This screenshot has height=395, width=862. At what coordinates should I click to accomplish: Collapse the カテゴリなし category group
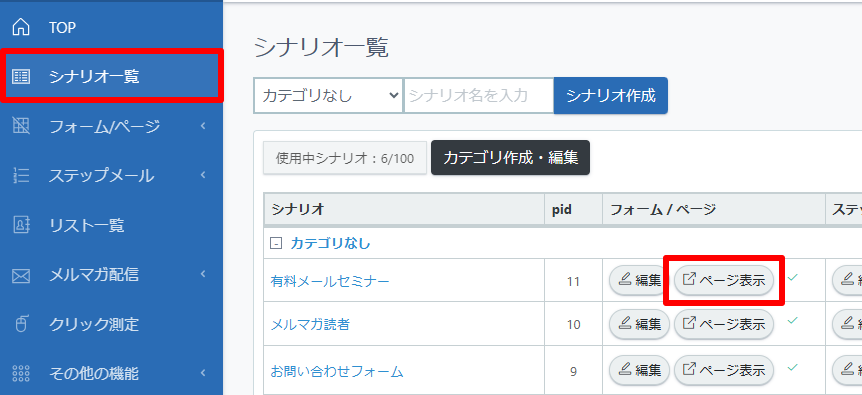(x=276, y=243)
